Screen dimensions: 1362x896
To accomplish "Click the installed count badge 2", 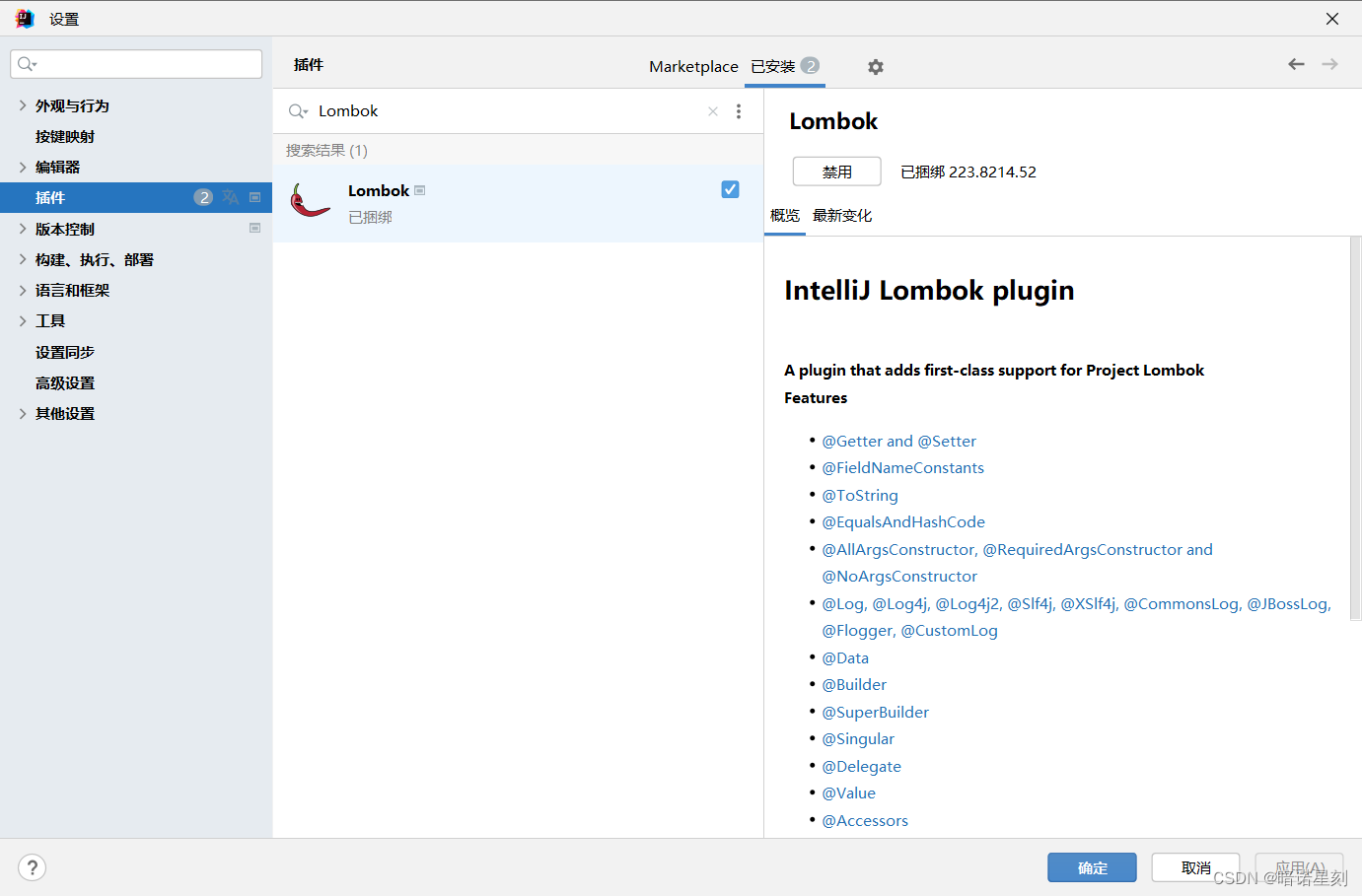I will (x=810, y=66).
